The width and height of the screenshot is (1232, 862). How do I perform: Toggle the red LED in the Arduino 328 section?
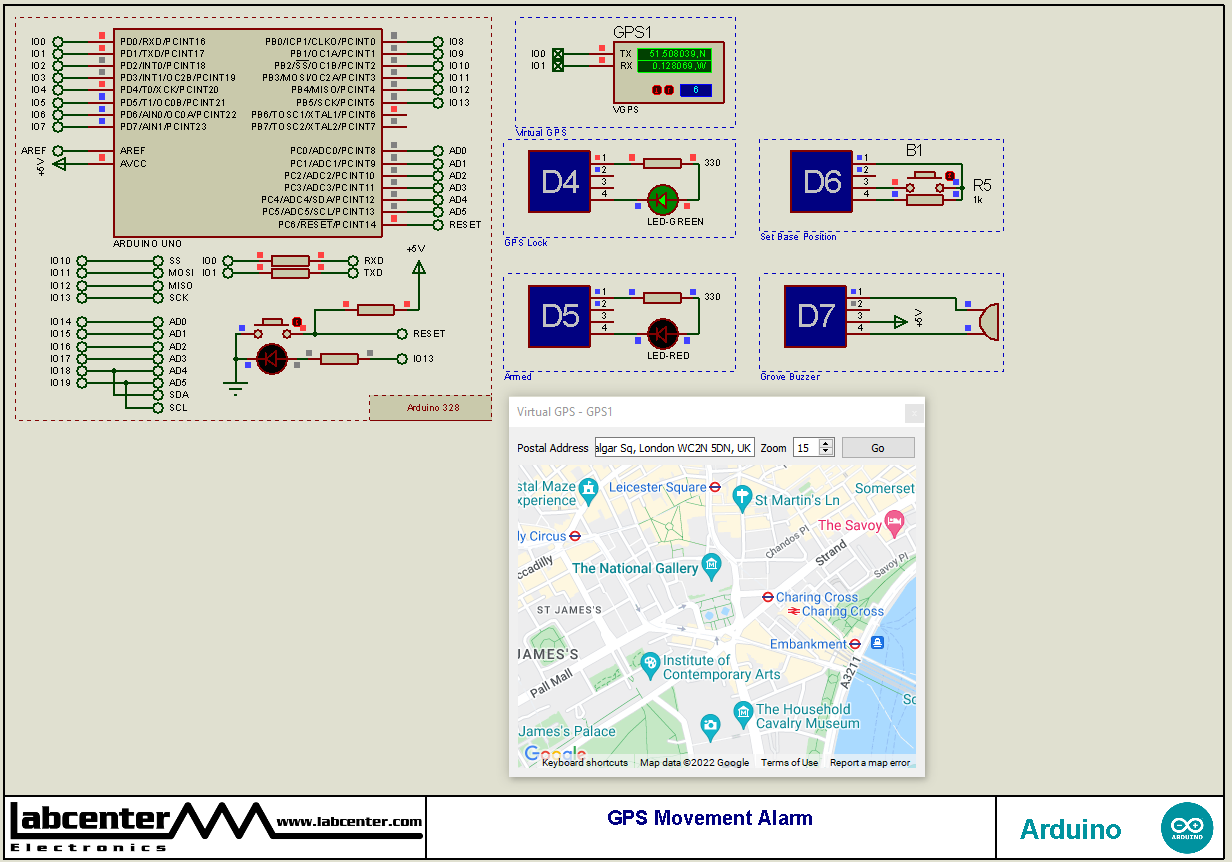(272, 358)
